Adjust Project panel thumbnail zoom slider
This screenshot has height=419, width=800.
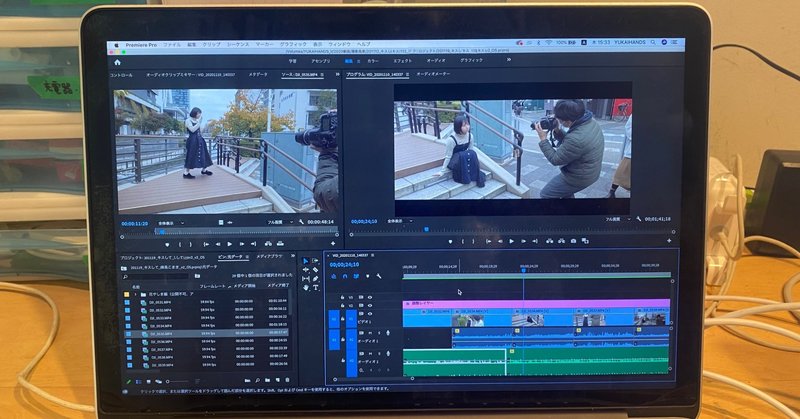(x=176, y=381)
